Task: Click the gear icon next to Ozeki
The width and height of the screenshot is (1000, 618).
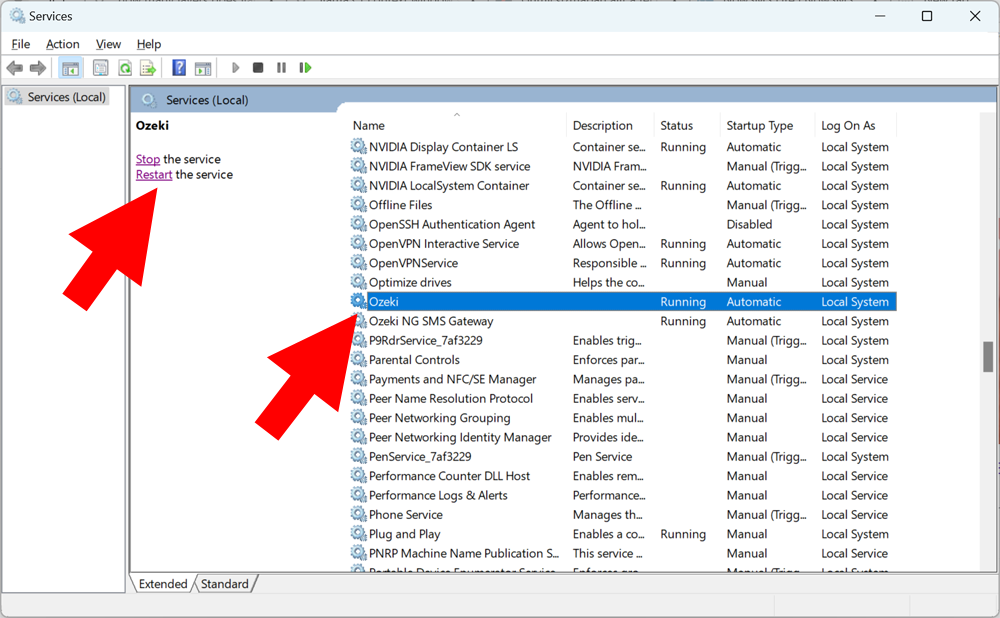Action: (x=359, y=301)
